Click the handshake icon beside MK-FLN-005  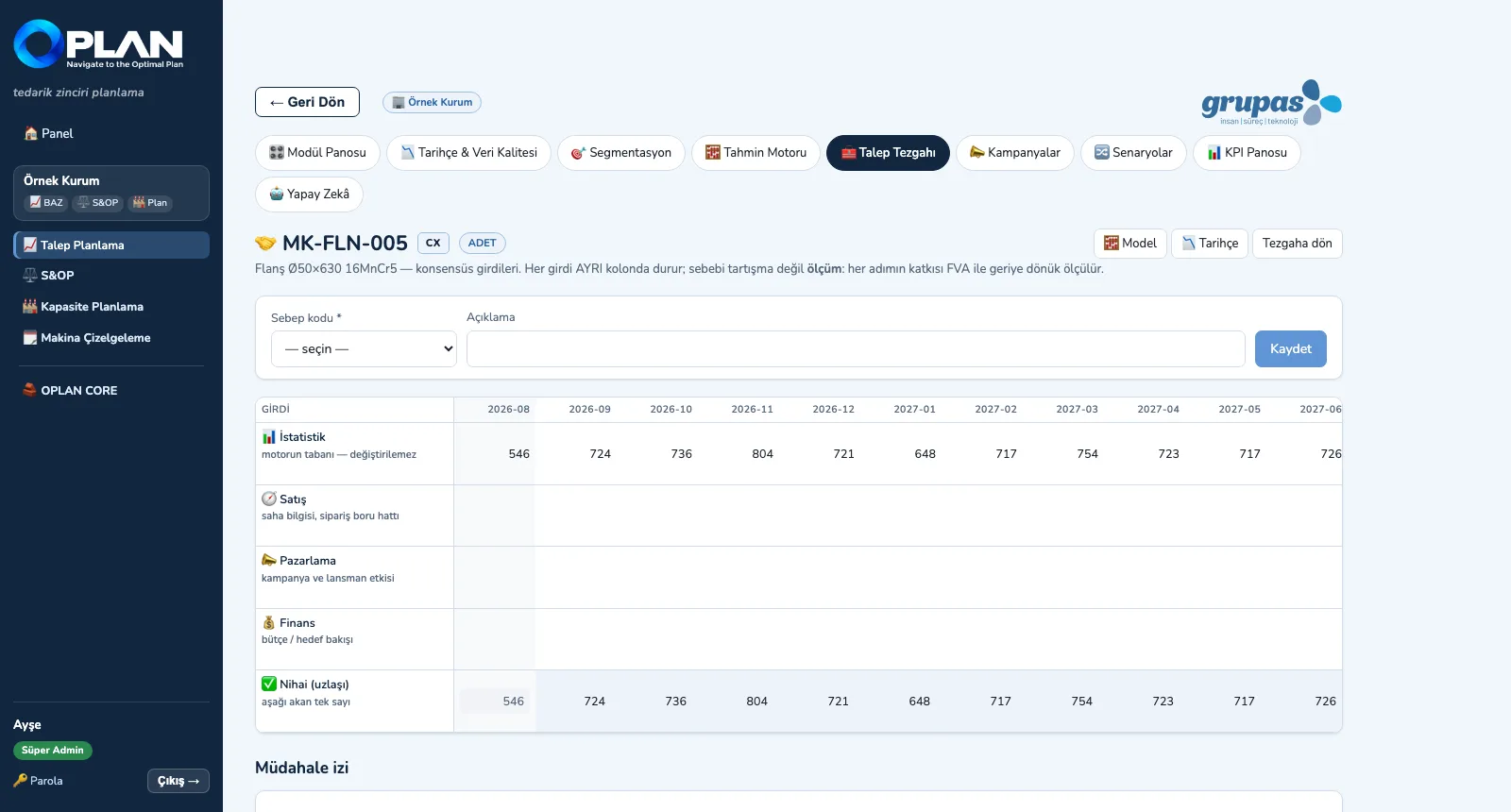click(x=265, y=244)
